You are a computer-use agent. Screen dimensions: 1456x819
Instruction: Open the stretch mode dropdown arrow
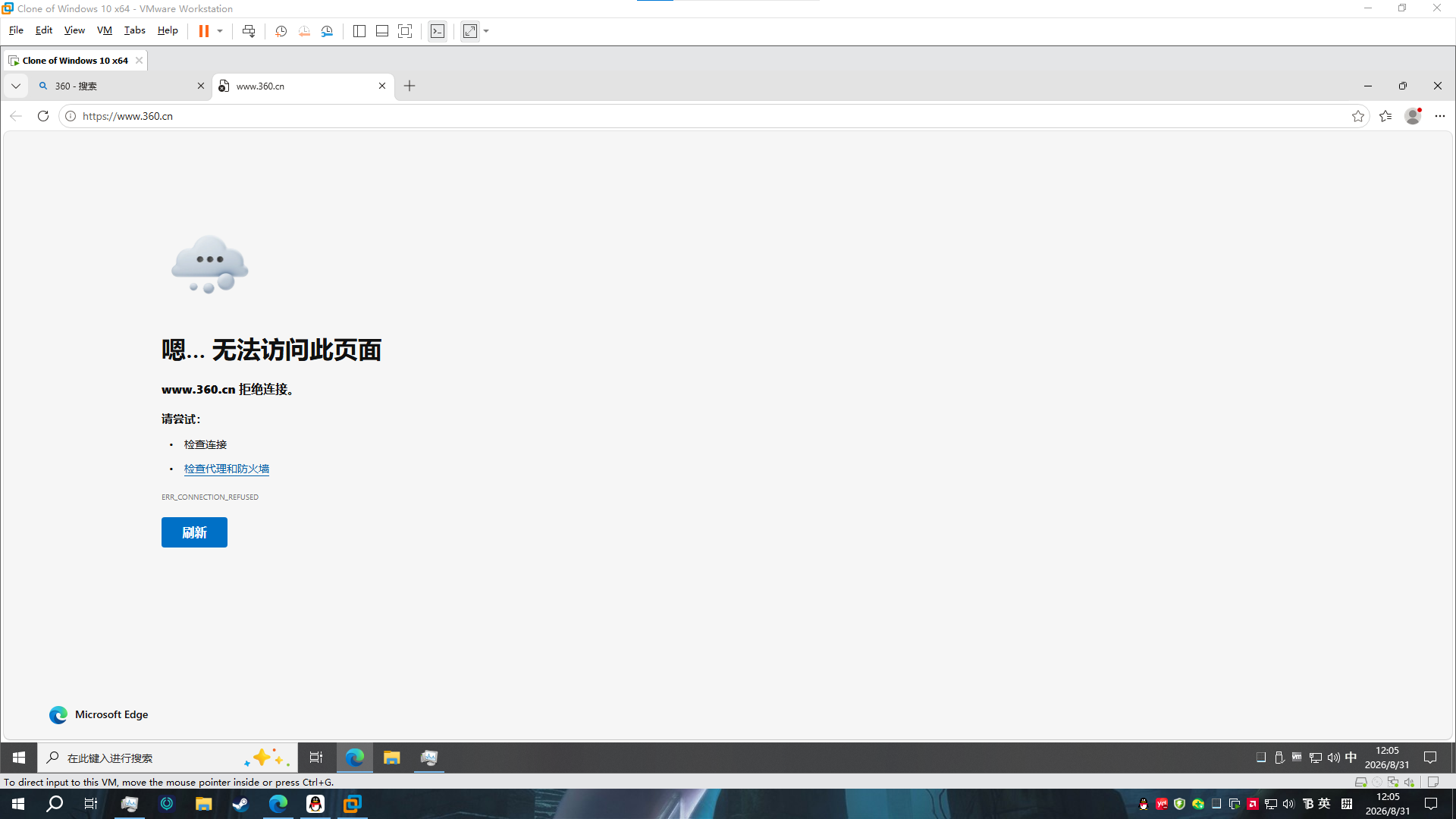click(486, 31)
